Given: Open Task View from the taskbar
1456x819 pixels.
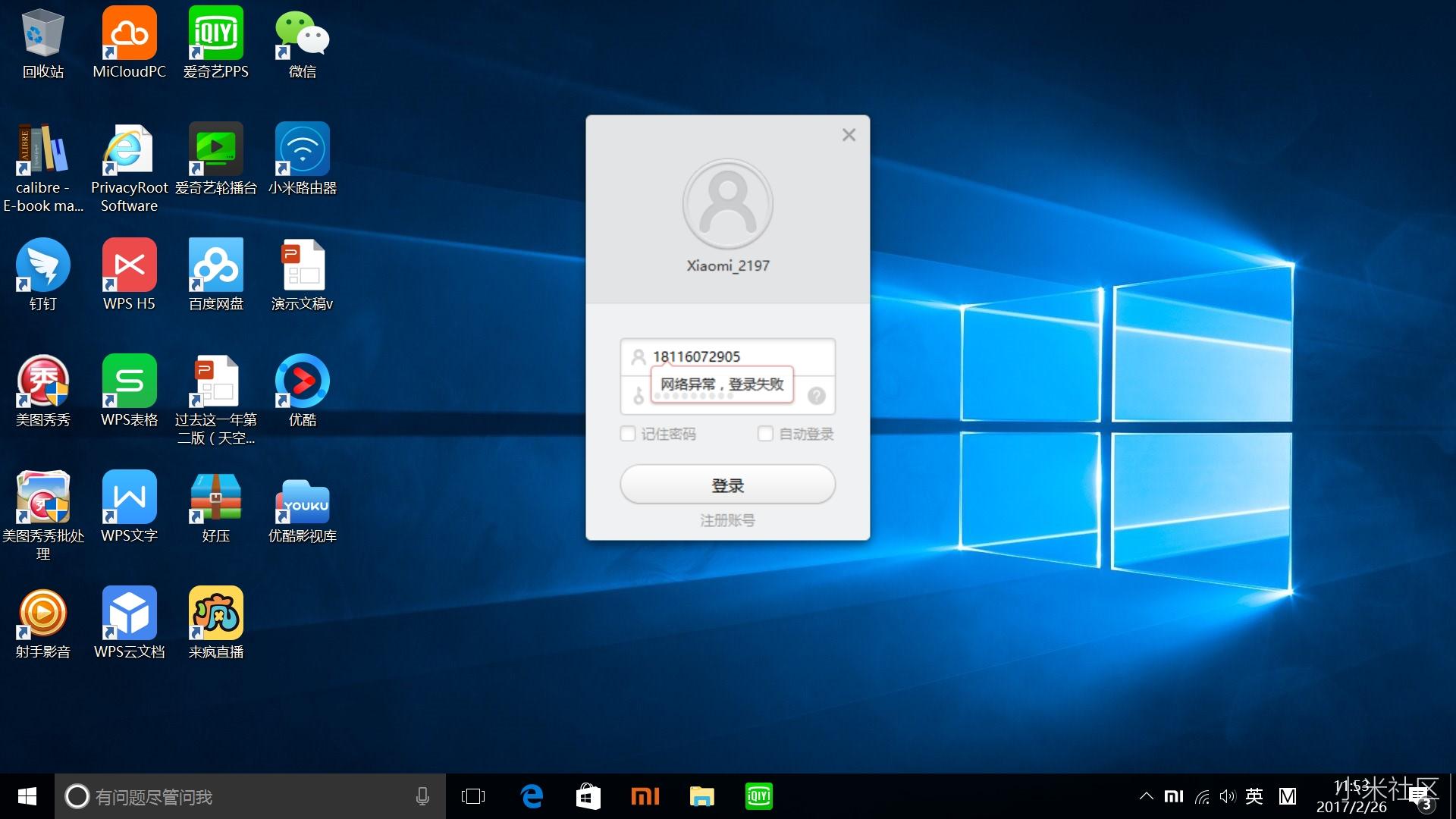Looking at the screenshot, I should (x=472, y=796).
